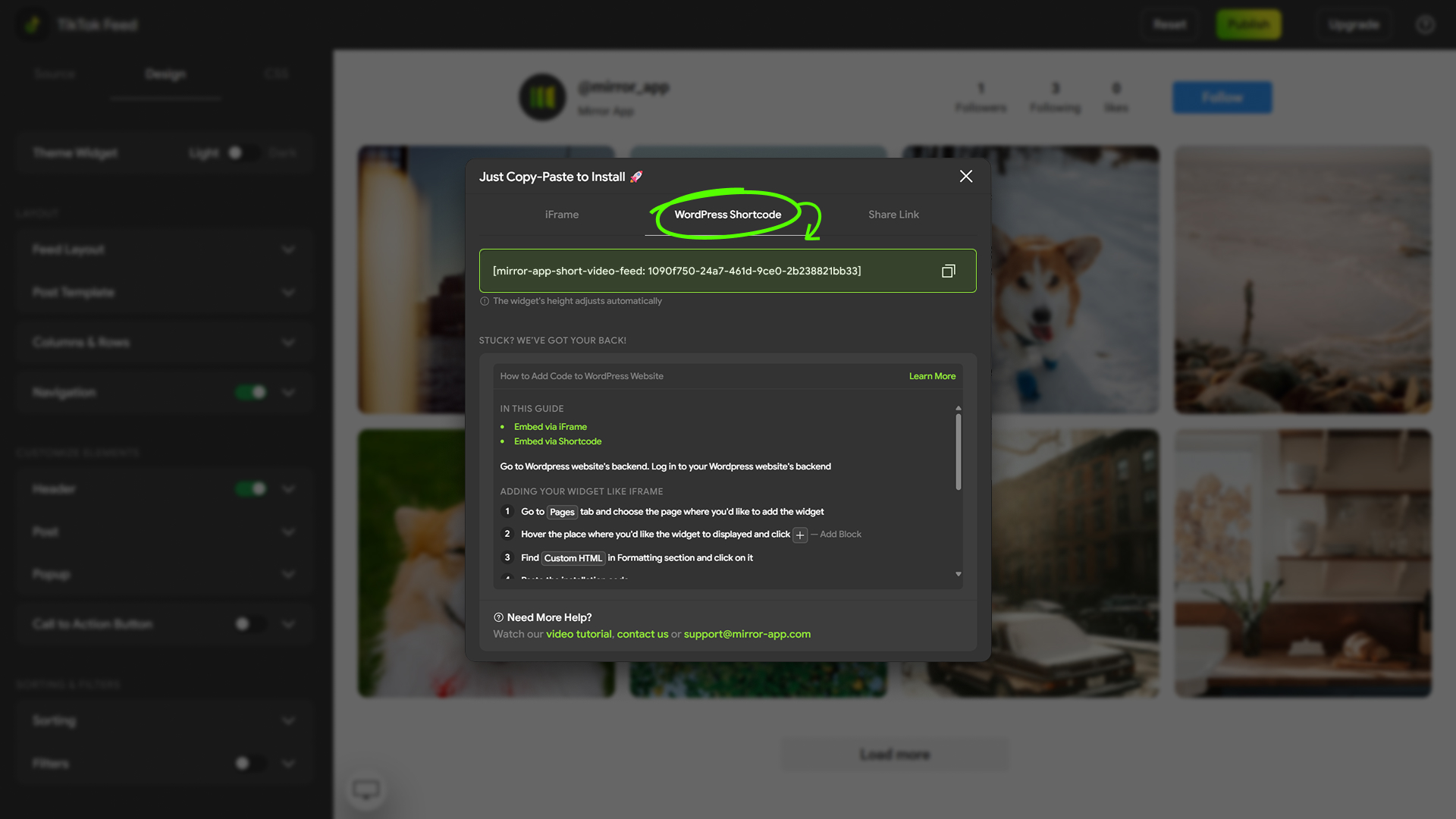This screenshot has height=819, width=1456.
Task: Open the chat support widget
Action: (x=366, y=789)
